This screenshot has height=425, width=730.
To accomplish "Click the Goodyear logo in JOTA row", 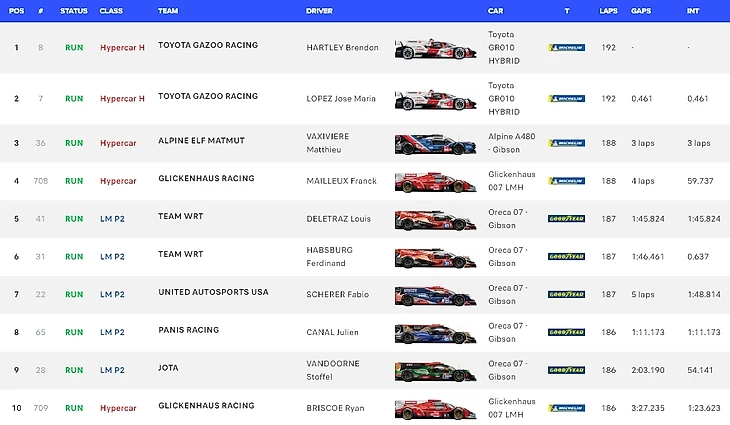I will [x=567, y=370].
